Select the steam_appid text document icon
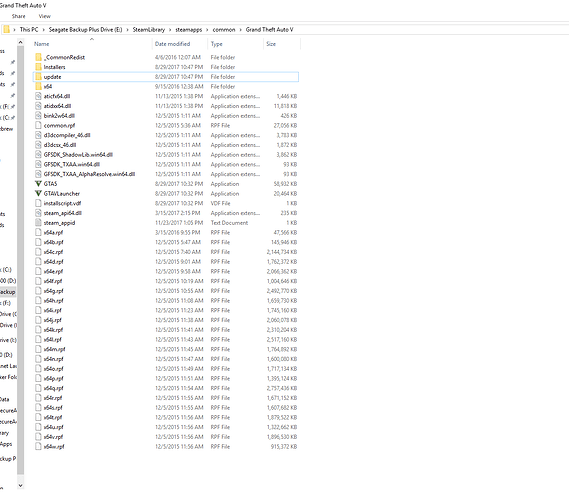 pos(38,223)
